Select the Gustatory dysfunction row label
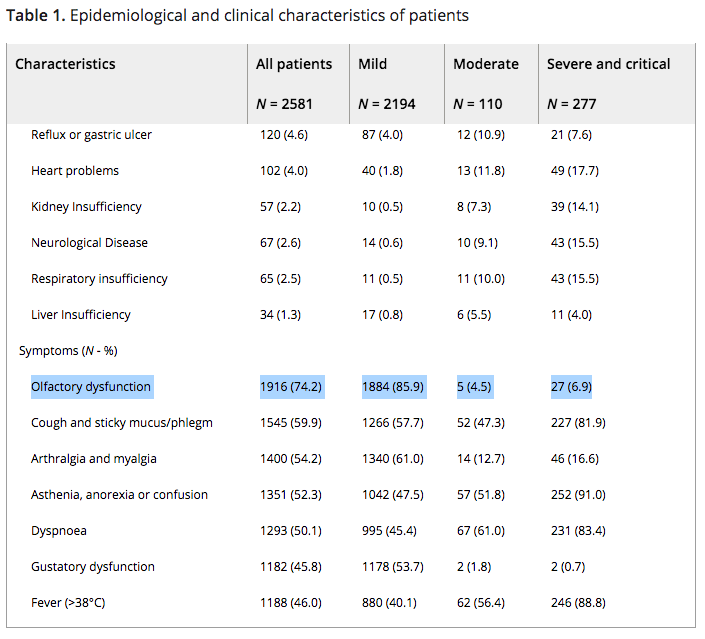705x639 pixels. [93, 567]
